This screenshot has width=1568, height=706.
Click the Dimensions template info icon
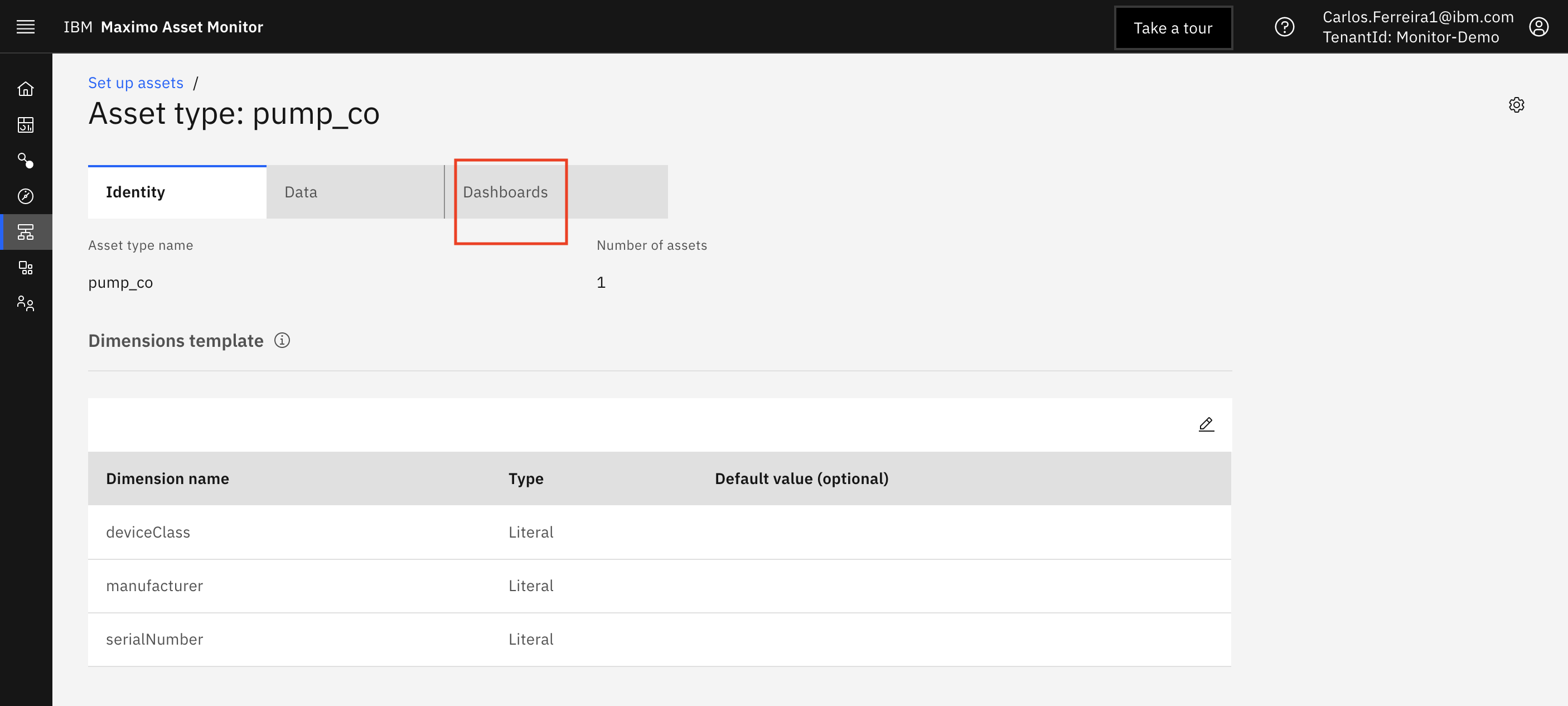(282, 340)
